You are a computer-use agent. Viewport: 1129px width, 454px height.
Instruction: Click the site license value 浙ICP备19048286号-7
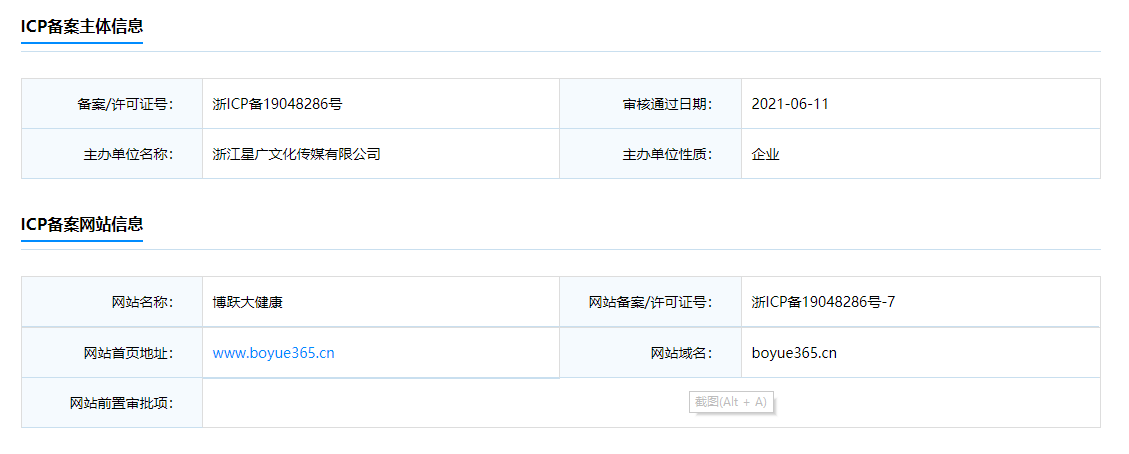[823, 302]
